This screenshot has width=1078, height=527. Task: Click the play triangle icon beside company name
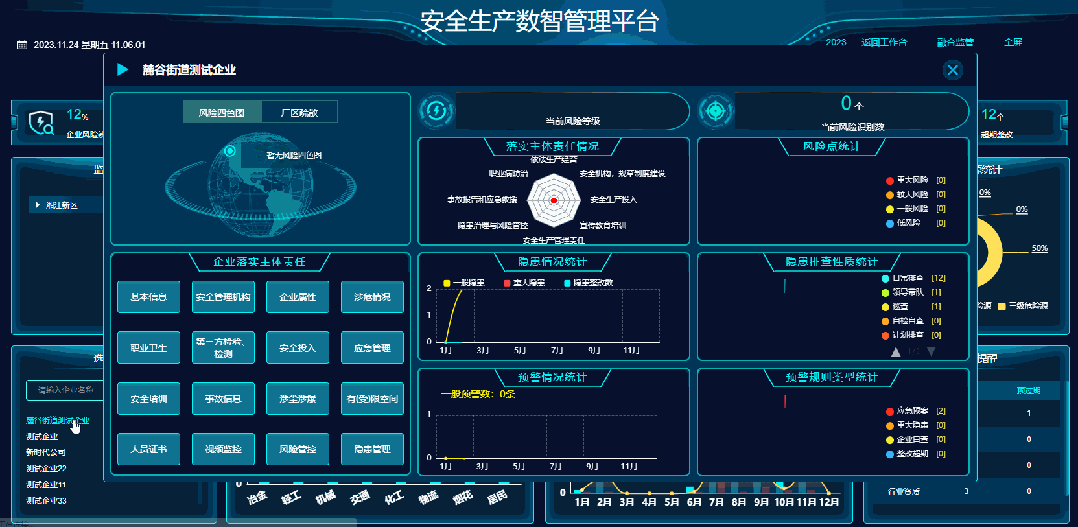point(122,70)
